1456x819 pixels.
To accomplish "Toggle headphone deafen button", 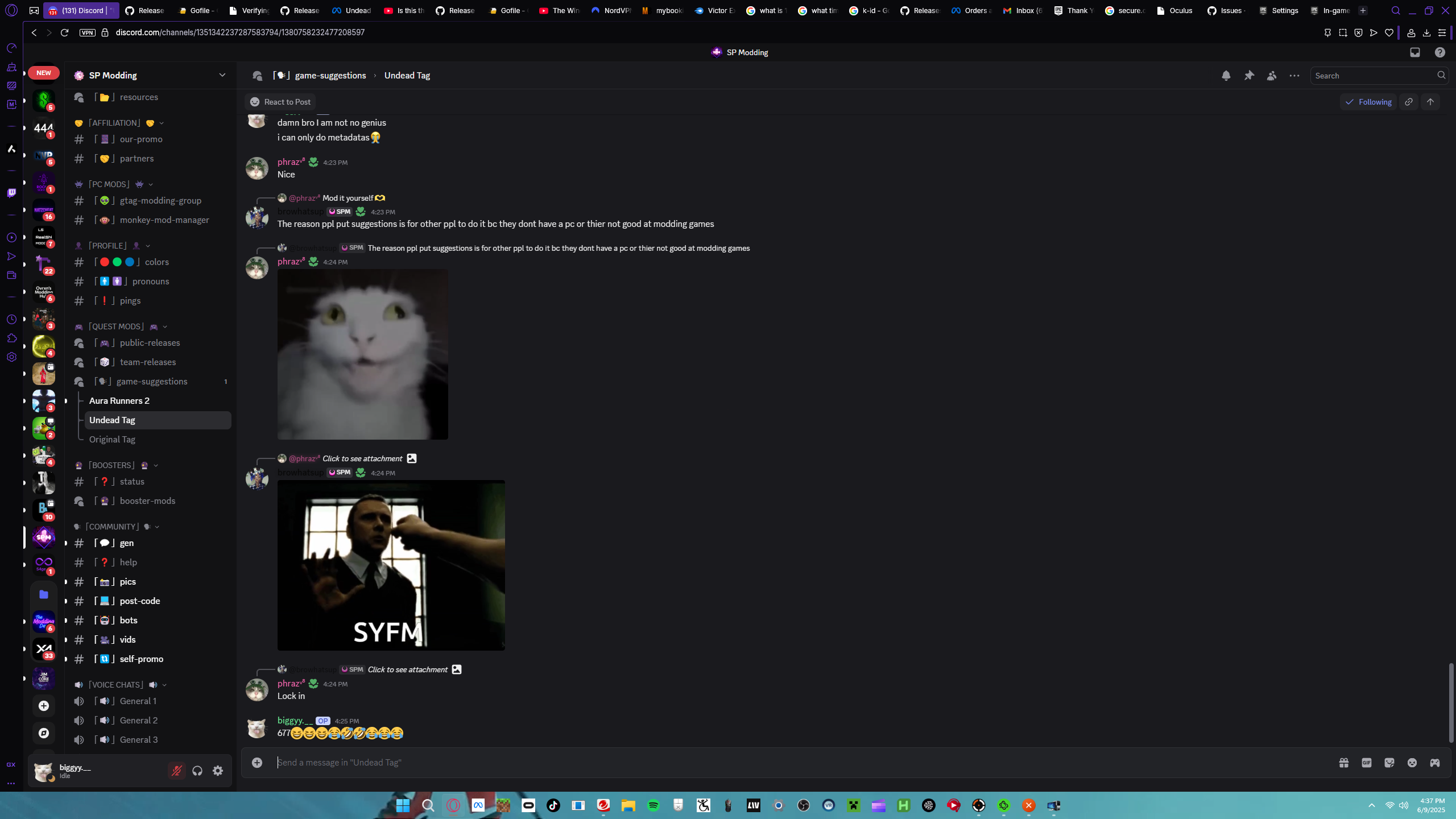I will (197, 771).
